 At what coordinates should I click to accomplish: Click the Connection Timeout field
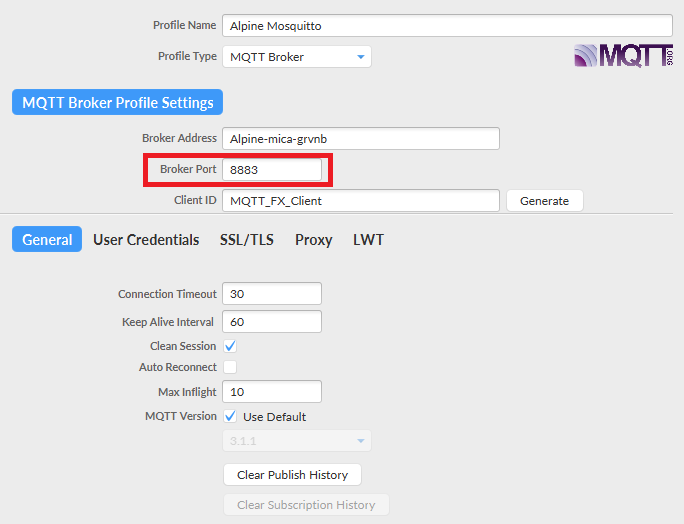click(x=272, y=294)
